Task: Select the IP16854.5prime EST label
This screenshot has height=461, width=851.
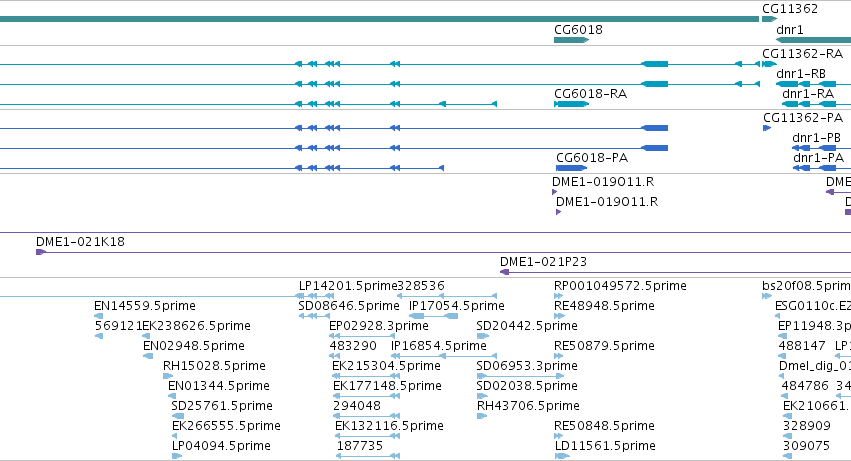Action: (439, 346)
